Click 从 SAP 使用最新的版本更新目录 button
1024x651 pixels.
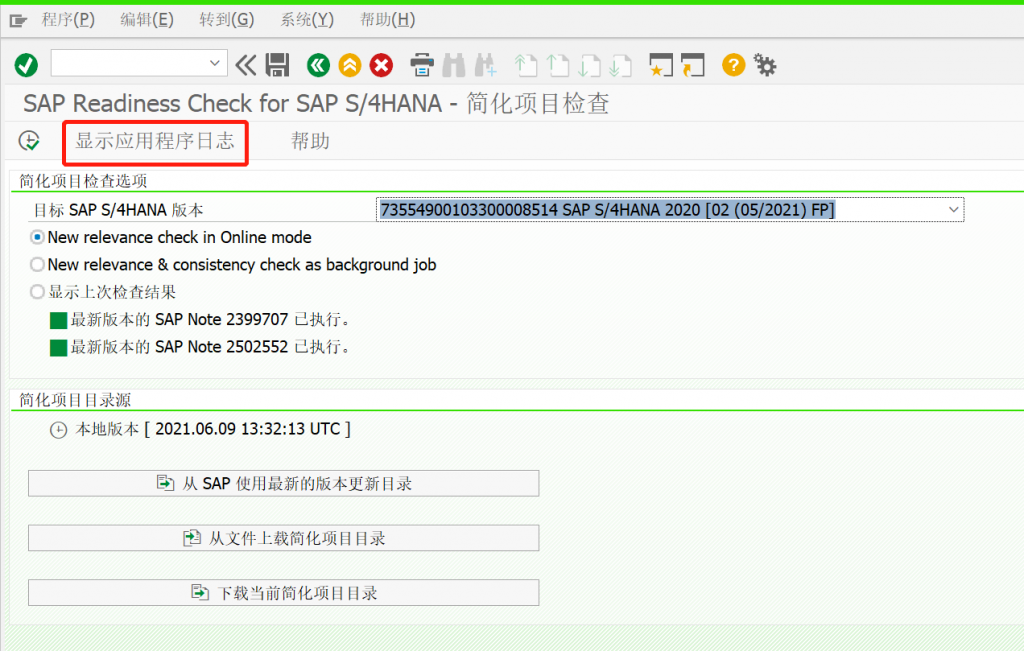(x=283, y=483)
